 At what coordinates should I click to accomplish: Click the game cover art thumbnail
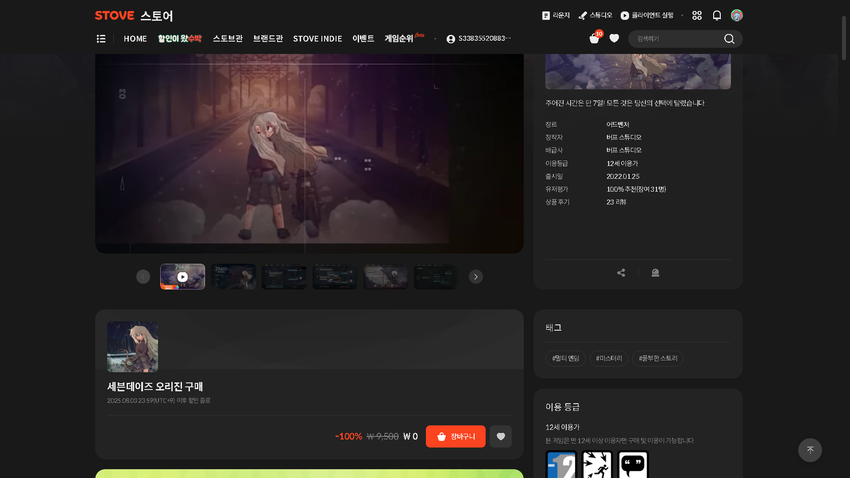132,347
